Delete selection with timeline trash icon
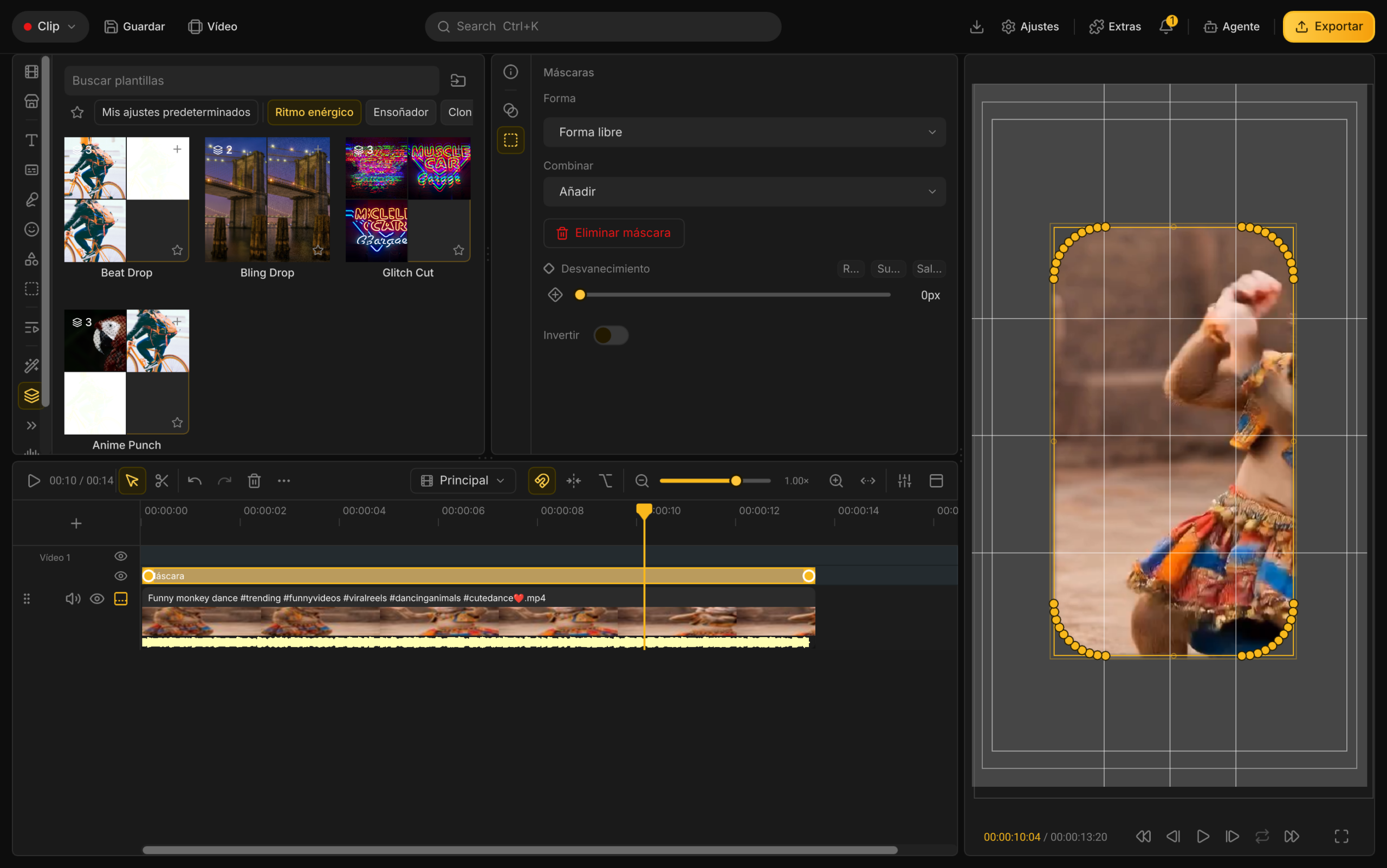Viewport: 1387px width, 868px height. pyautogui.click(x=254, y=481)
